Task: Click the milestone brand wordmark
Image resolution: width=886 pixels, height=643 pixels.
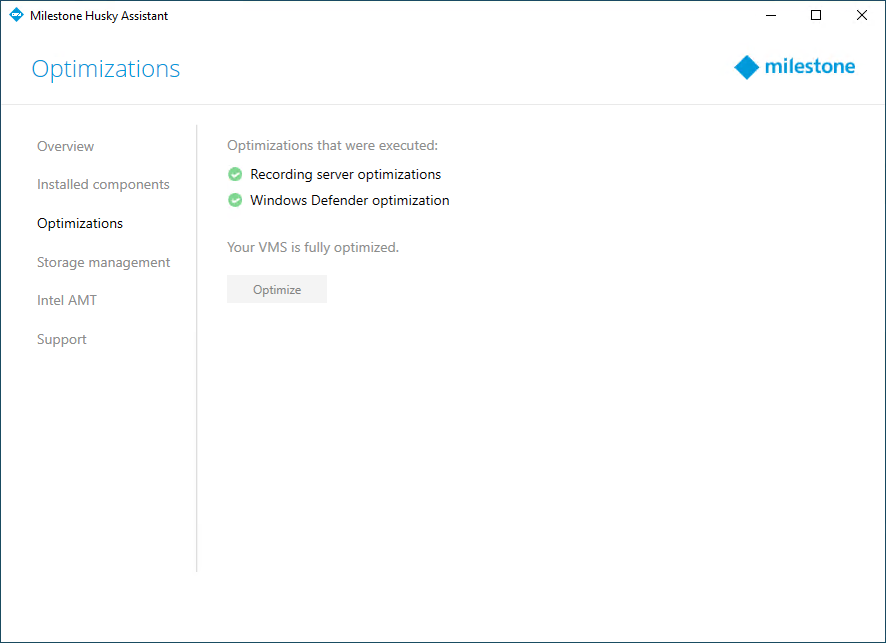Action: (810, 66)
